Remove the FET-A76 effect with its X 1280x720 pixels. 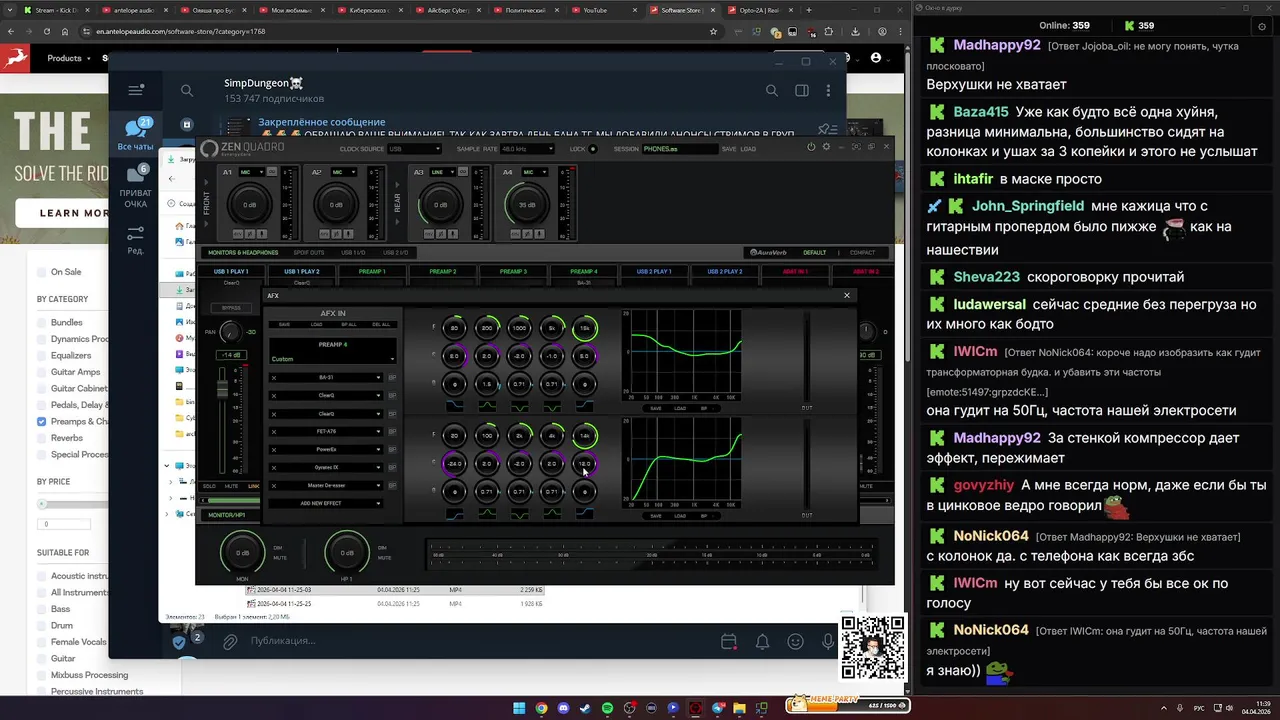tap(274, 432)
